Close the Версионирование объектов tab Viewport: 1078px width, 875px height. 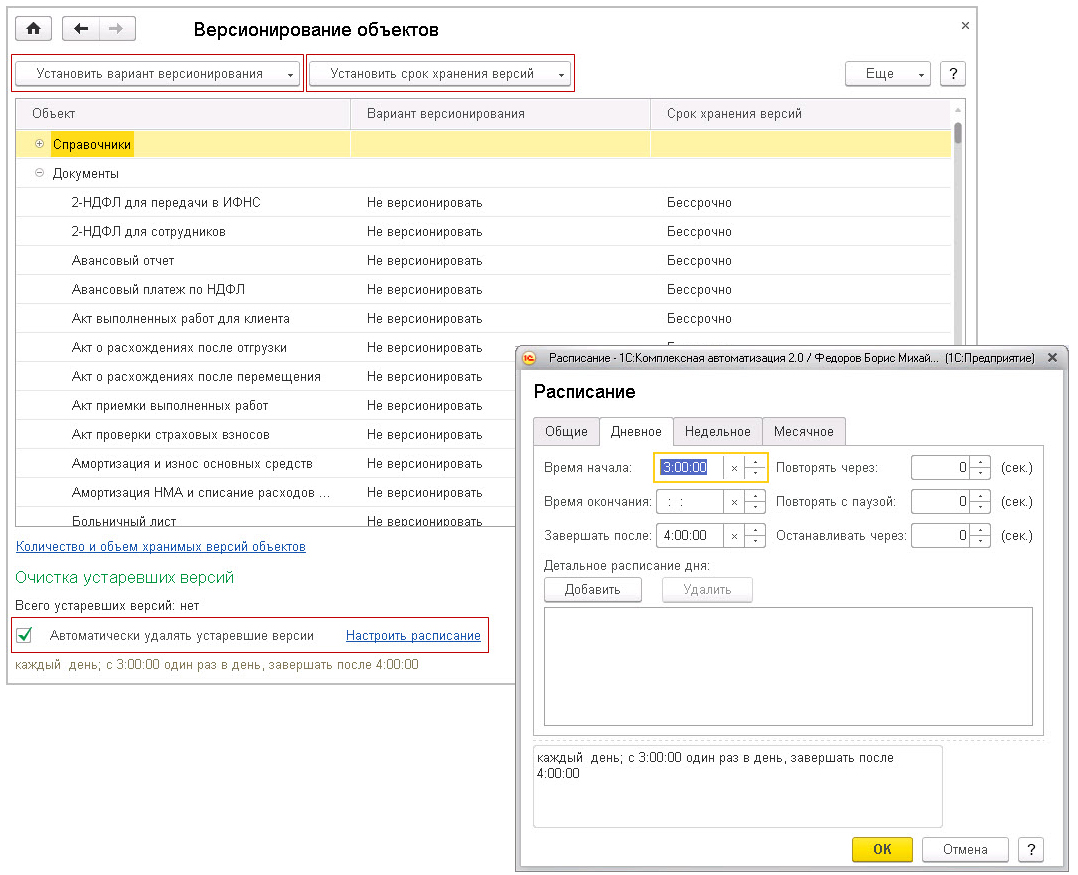[965, 25]
